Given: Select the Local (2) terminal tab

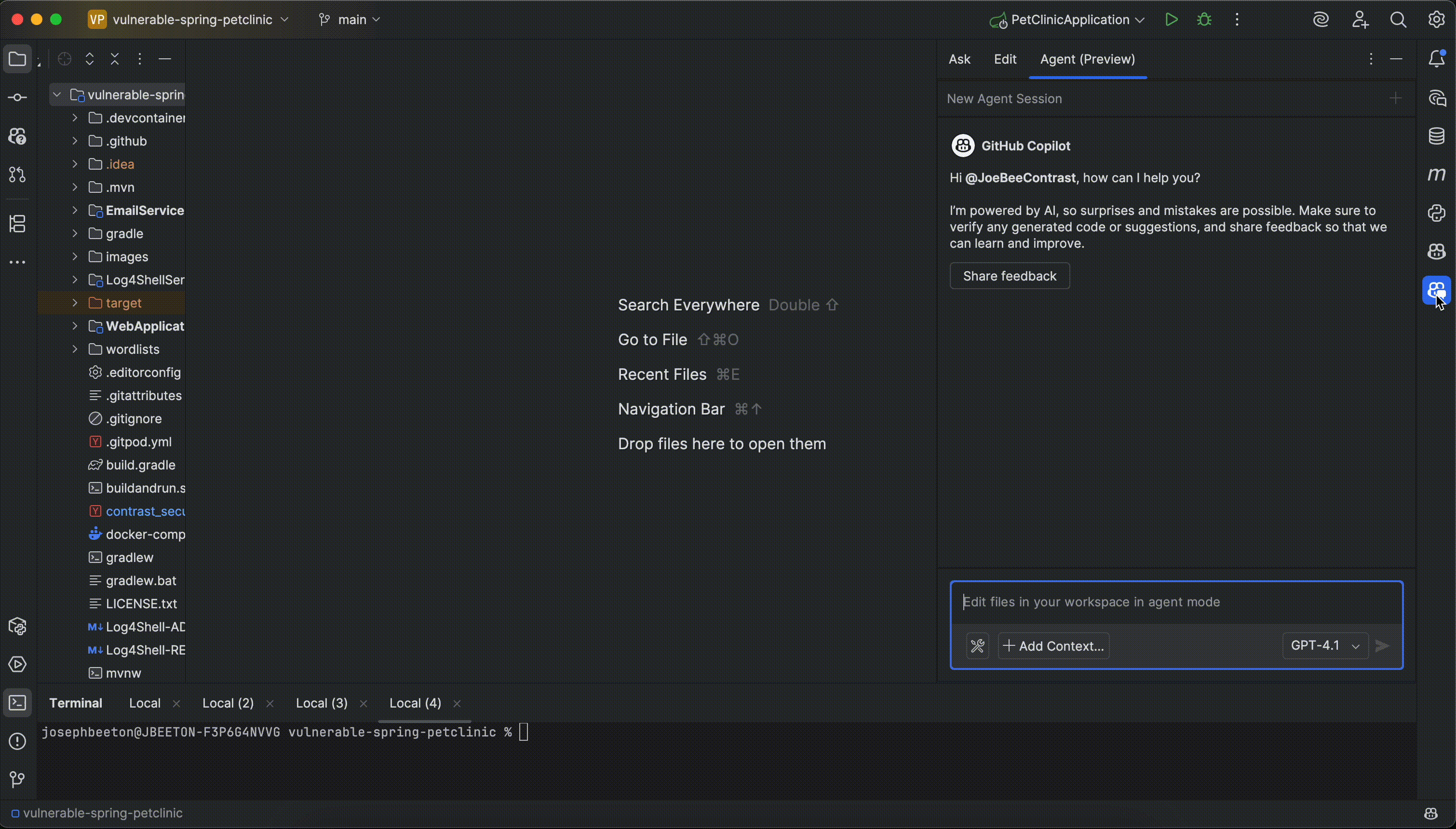Looking at the screenshot, I should coord(228,703).
